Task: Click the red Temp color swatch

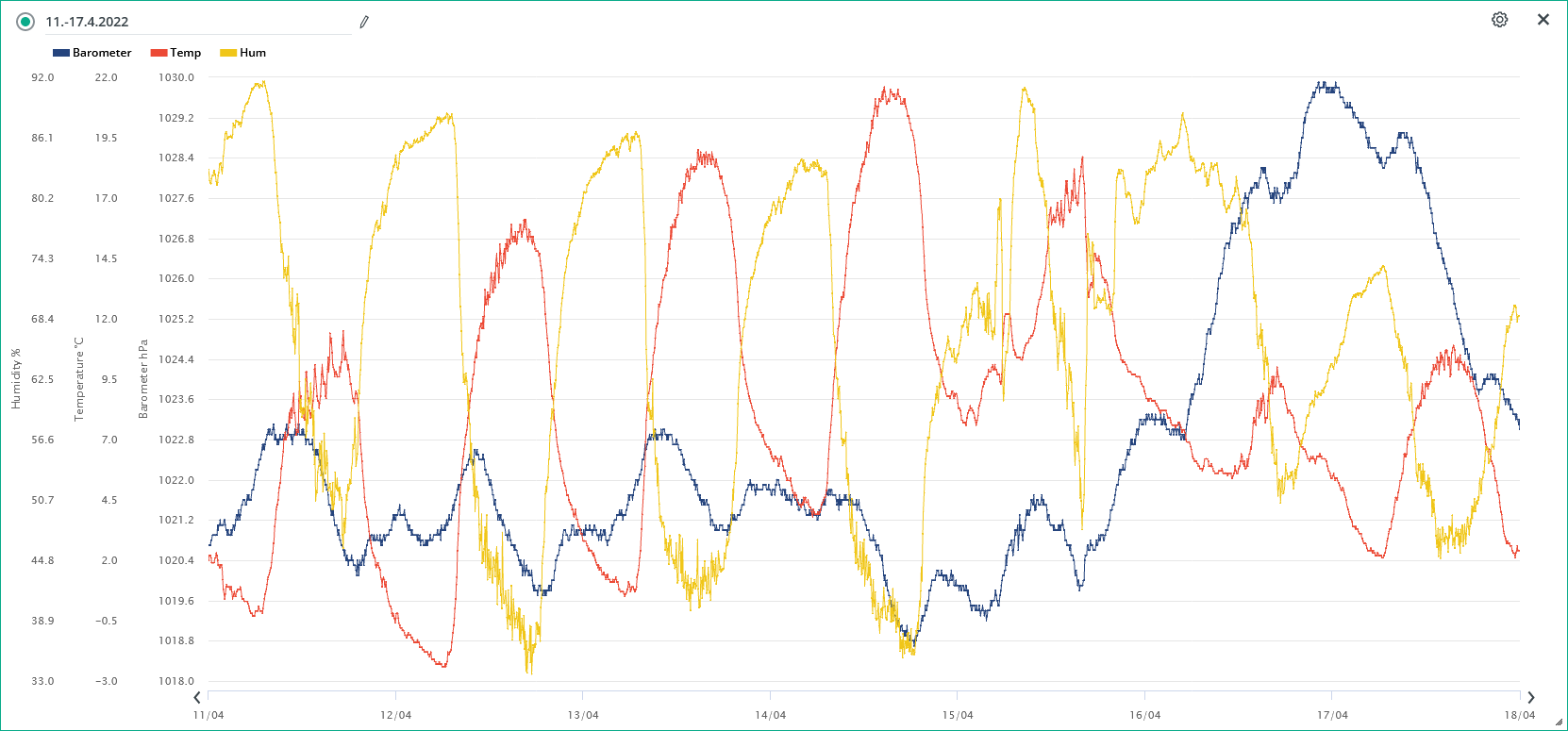Action: point(158,53)
